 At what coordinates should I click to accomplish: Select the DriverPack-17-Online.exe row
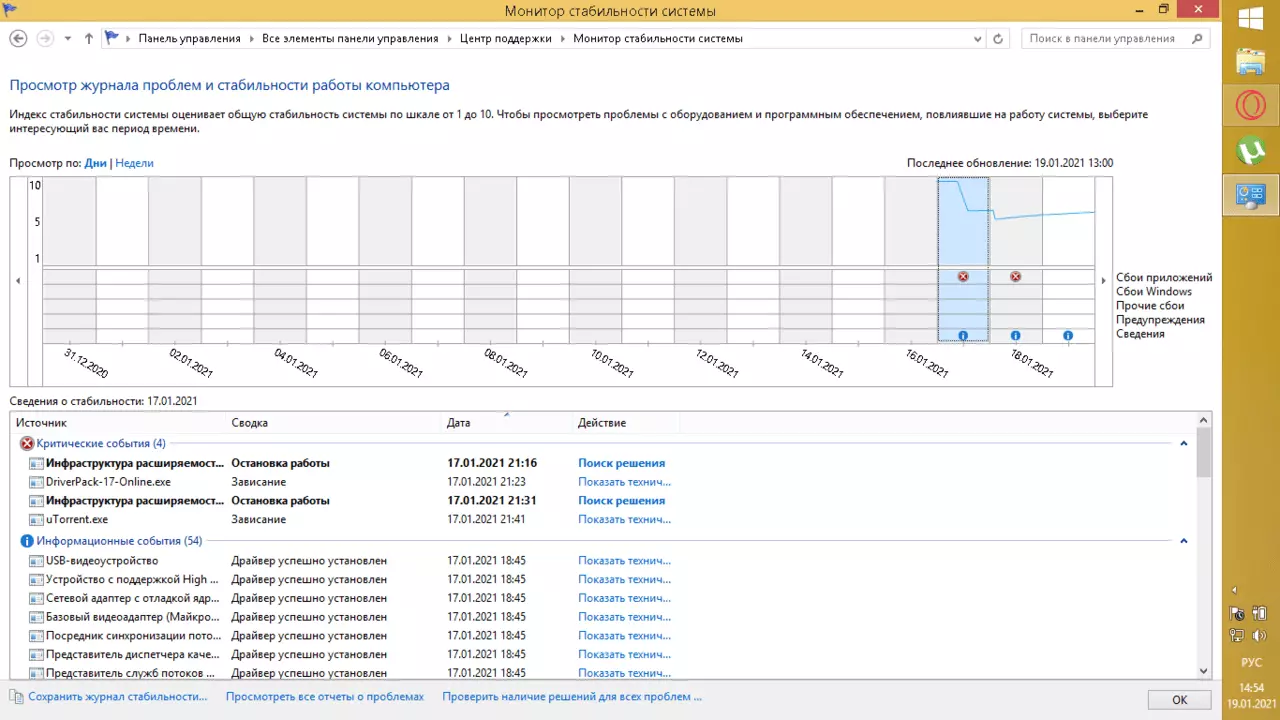pyautogui.click(x=603, y=482)
